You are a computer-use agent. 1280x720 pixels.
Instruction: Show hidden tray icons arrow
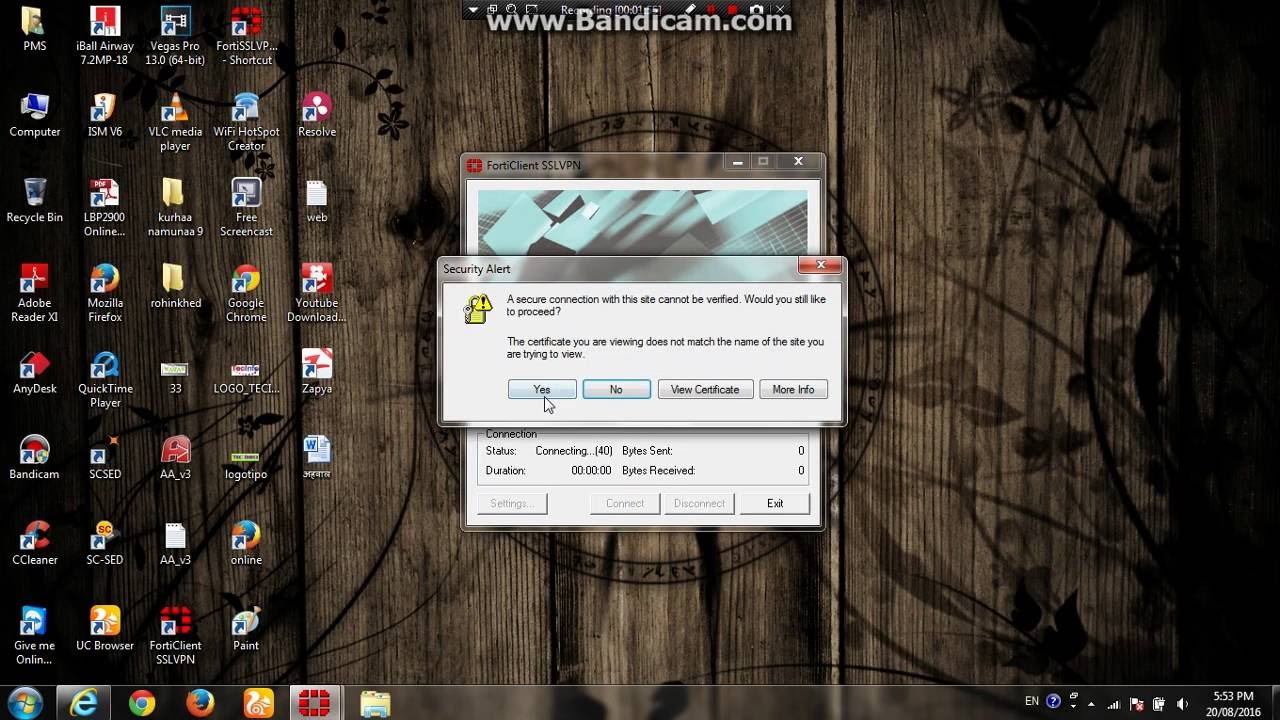point(1091,703)
